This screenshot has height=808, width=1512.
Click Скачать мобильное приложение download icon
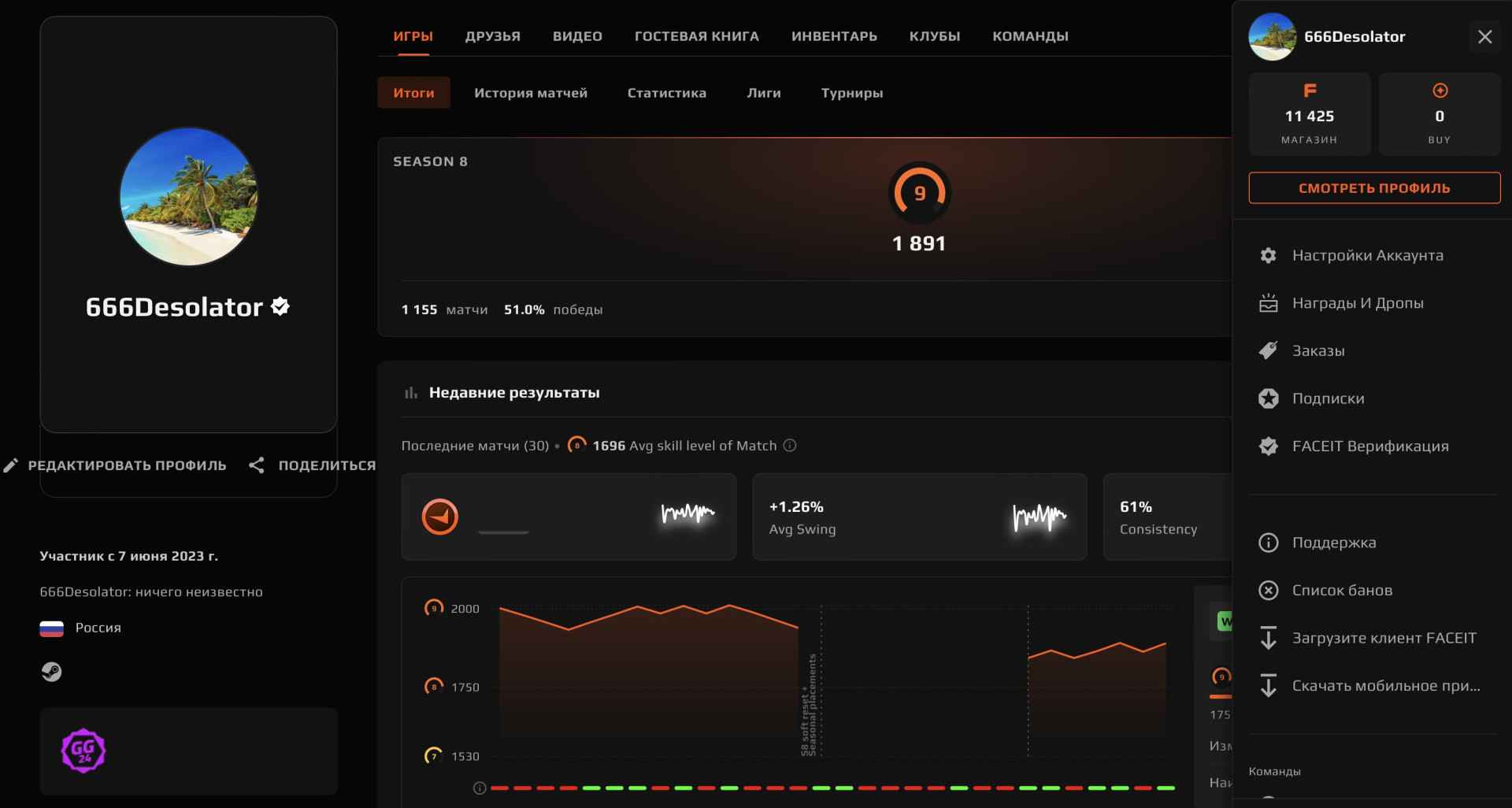1268,686
